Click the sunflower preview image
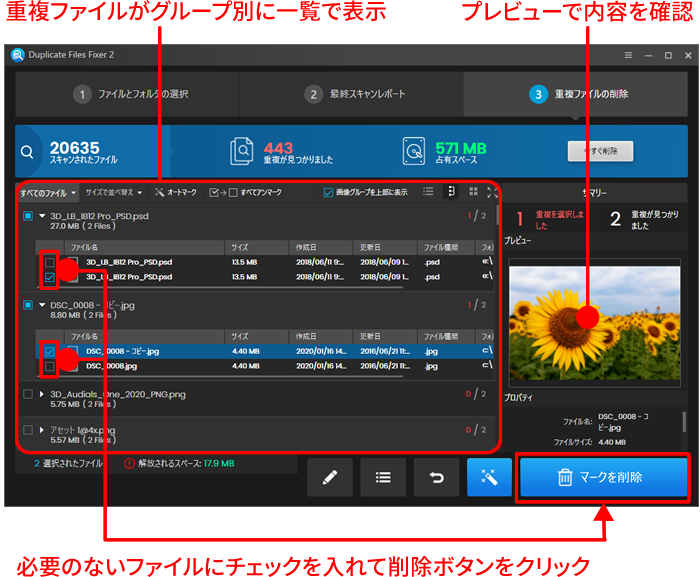Image resolution: width=700 pixels, height=577 pixels. 595,323
